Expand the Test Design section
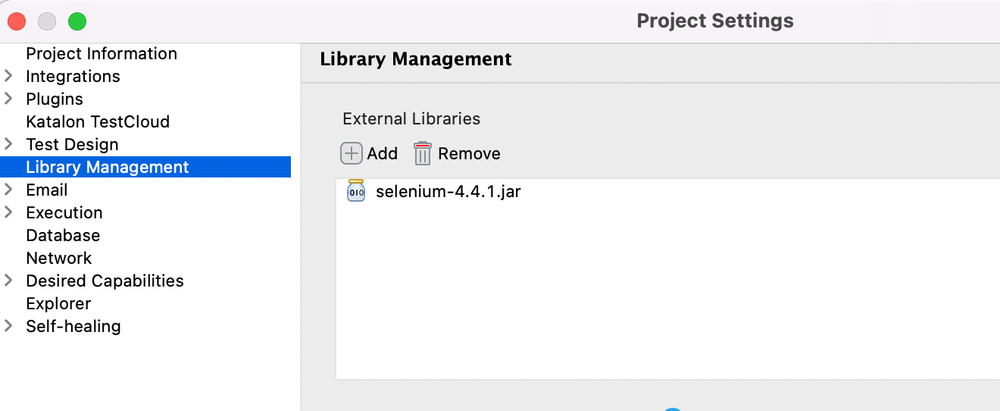The height and width of the screenshot is (411, 1000). tap(9, 144)
